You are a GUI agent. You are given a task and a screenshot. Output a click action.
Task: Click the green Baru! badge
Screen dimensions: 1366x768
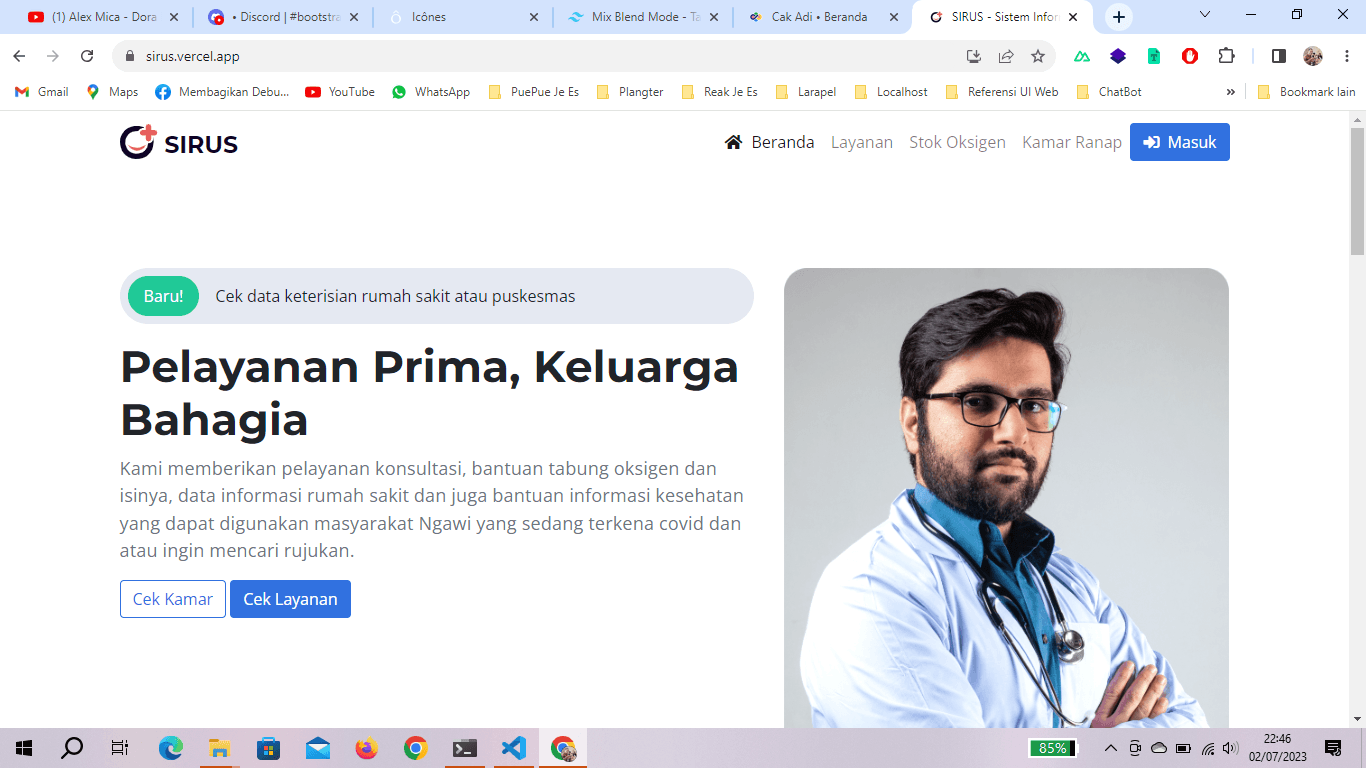[x=163, y=296]
